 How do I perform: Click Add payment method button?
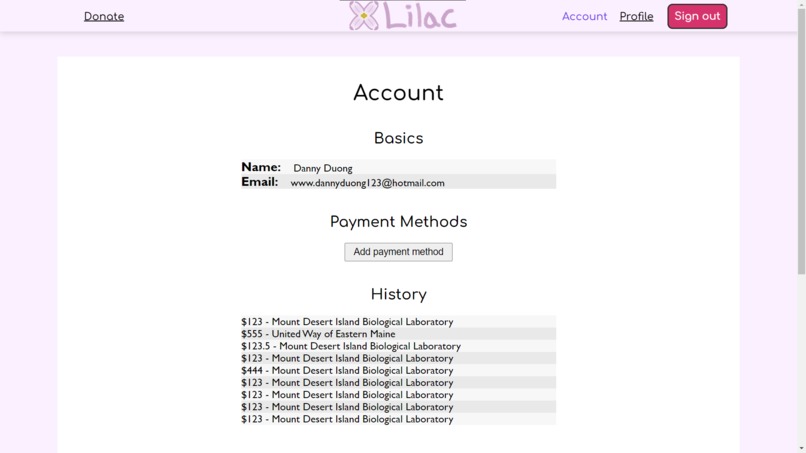(x=398, y=252)
